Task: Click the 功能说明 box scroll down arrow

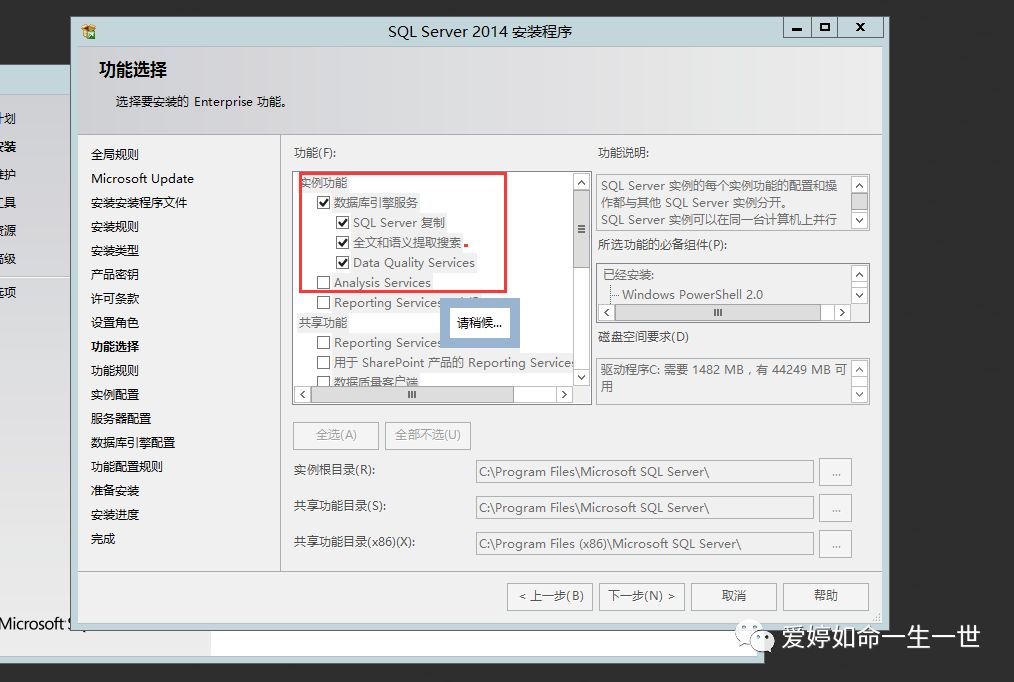Action: [859, 220]
